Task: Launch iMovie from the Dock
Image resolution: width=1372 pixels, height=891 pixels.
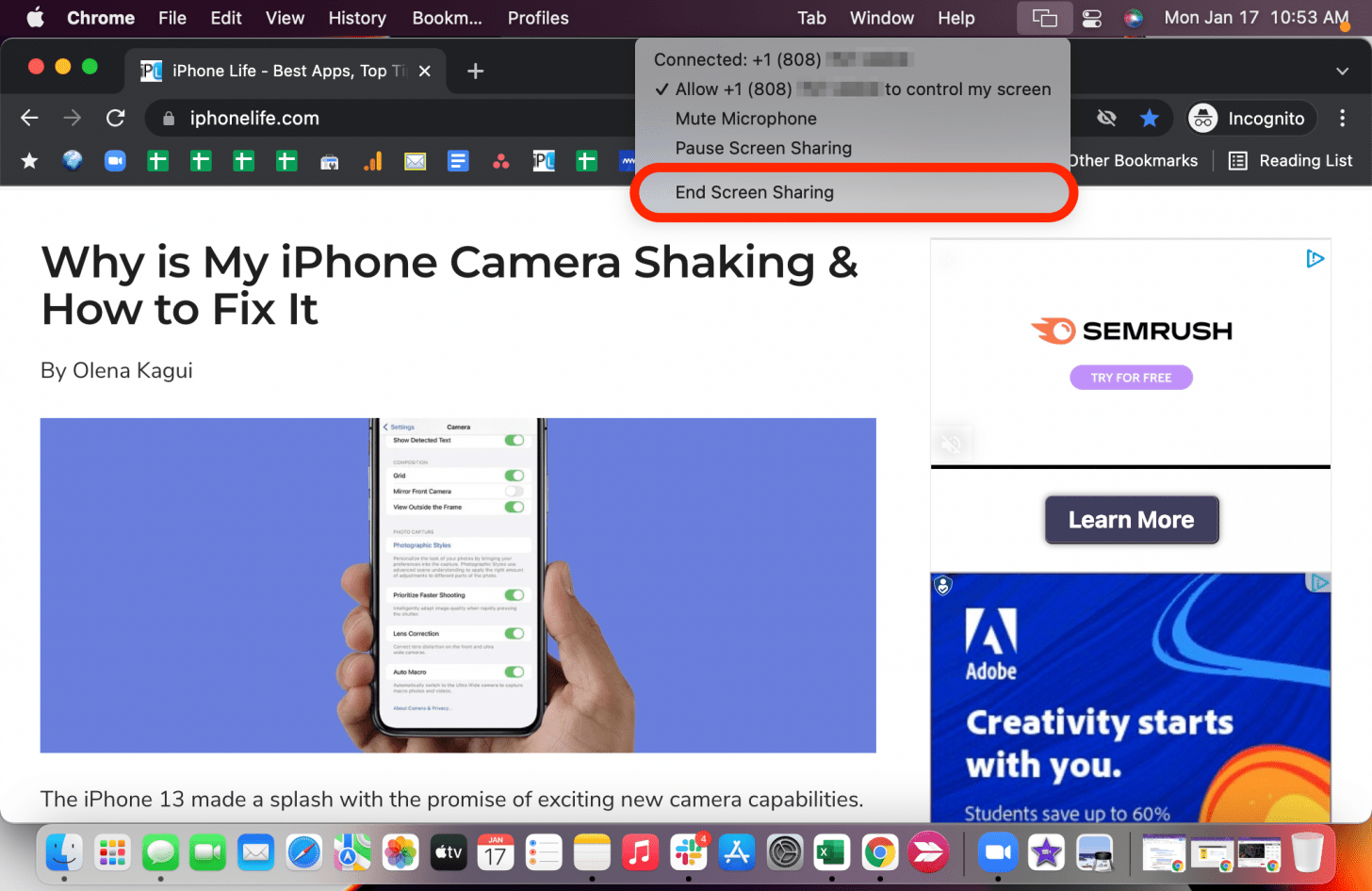Action: point(1045,852)
